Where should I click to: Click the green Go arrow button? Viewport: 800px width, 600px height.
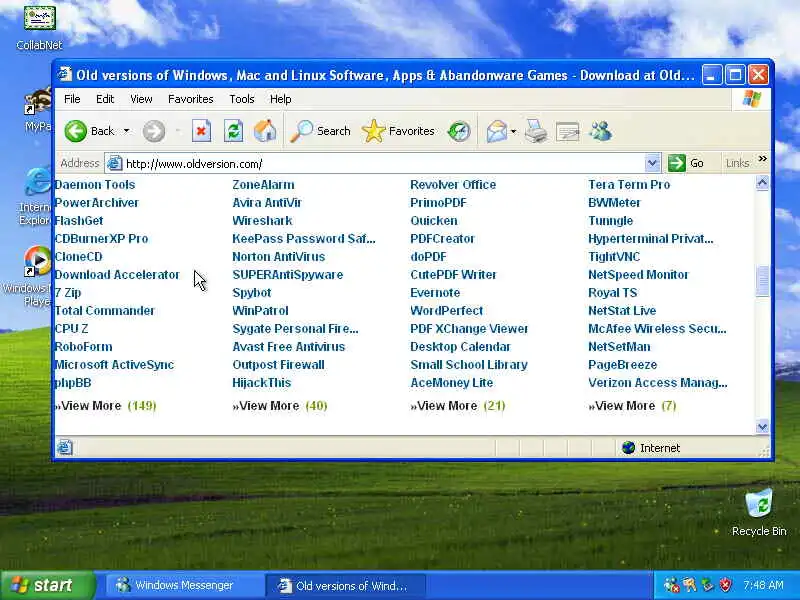pos(677,163)
